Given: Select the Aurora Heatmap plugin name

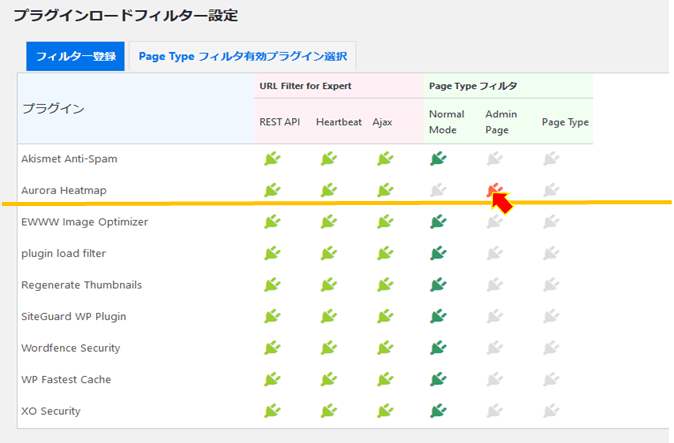Looking at the screenshot, I should click(64, 190).
